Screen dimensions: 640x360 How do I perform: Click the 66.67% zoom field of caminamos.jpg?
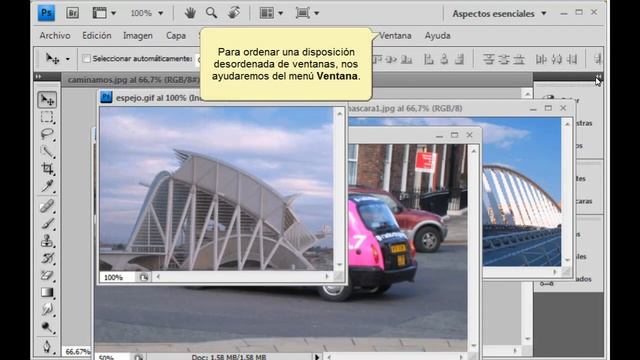[77, 351]
